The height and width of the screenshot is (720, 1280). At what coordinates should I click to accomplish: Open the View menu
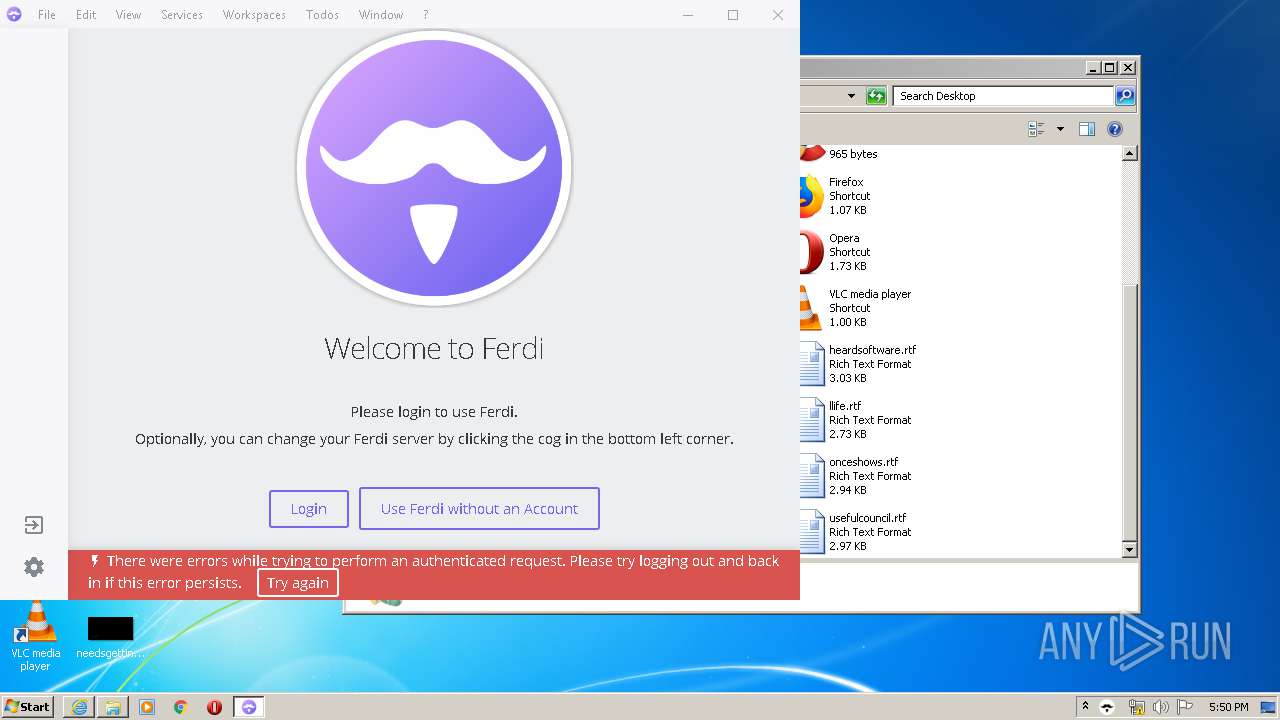(128, 15)
